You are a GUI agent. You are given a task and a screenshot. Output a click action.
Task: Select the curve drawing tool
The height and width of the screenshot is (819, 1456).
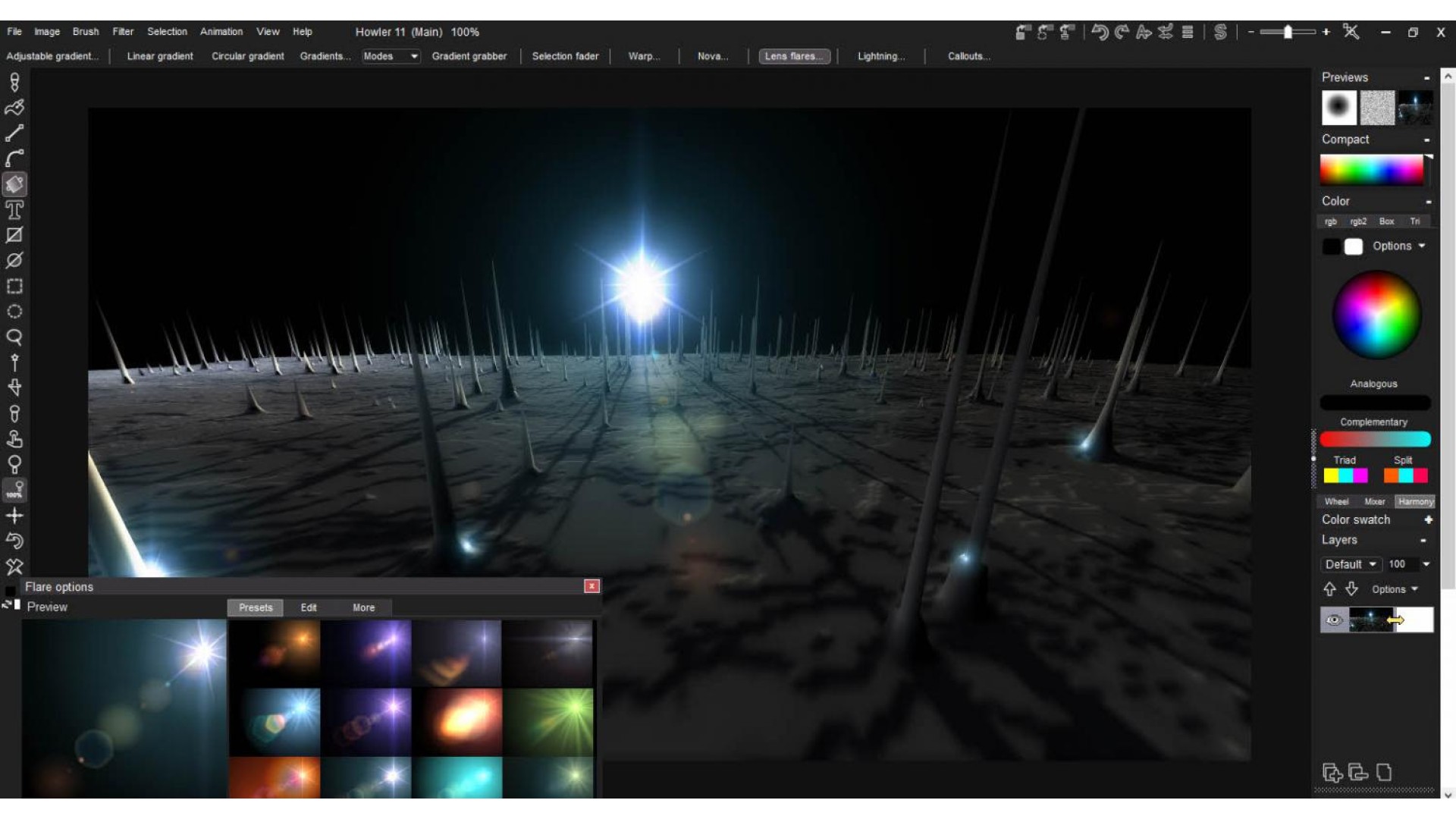click(x=14, y=158)
